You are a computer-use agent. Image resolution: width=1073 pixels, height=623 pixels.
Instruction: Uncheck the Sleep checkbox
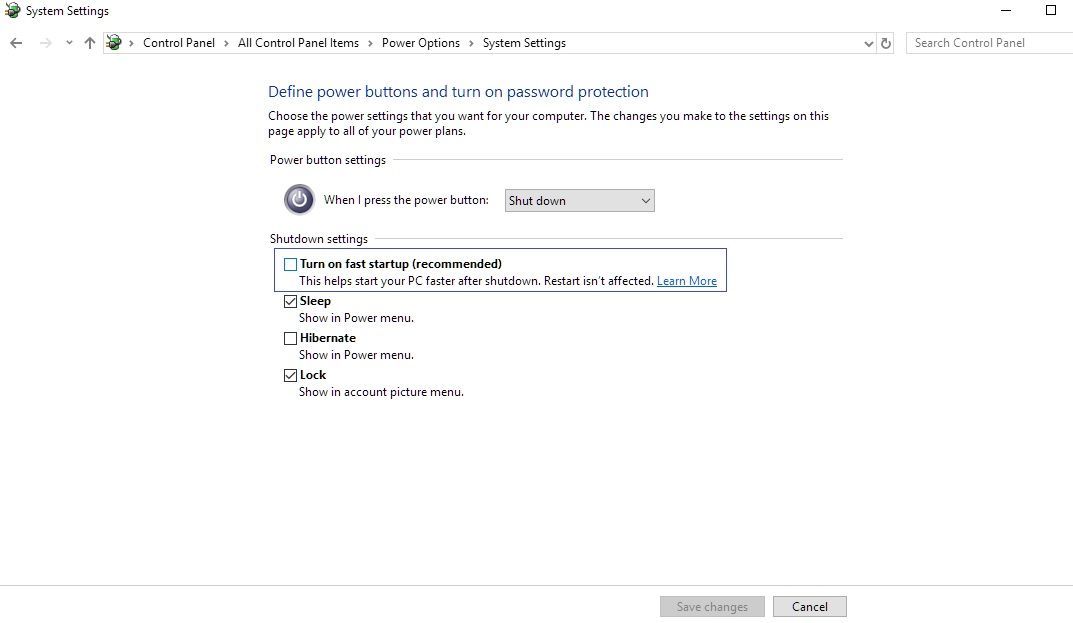pos(290,301)
